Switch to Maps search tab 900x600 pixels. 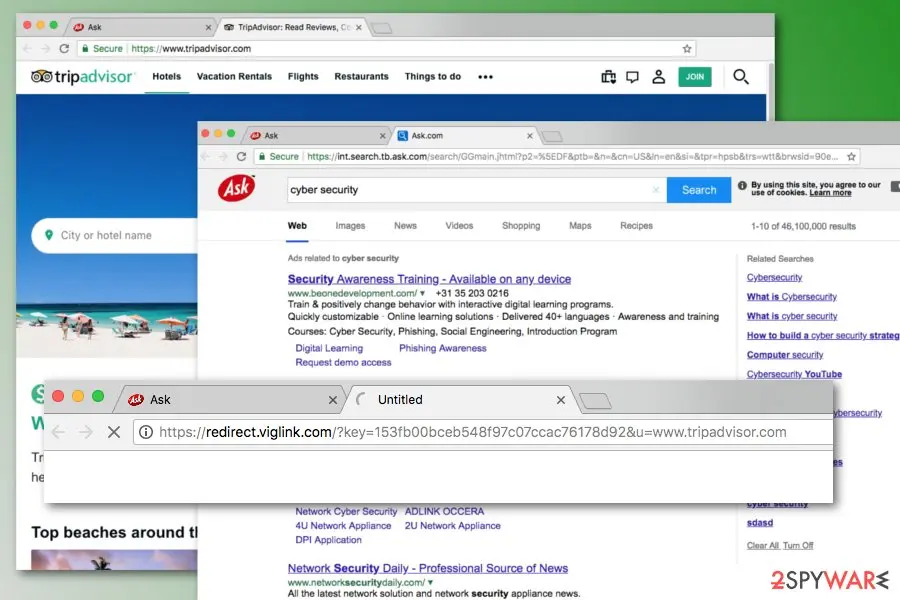coord(580,226)
